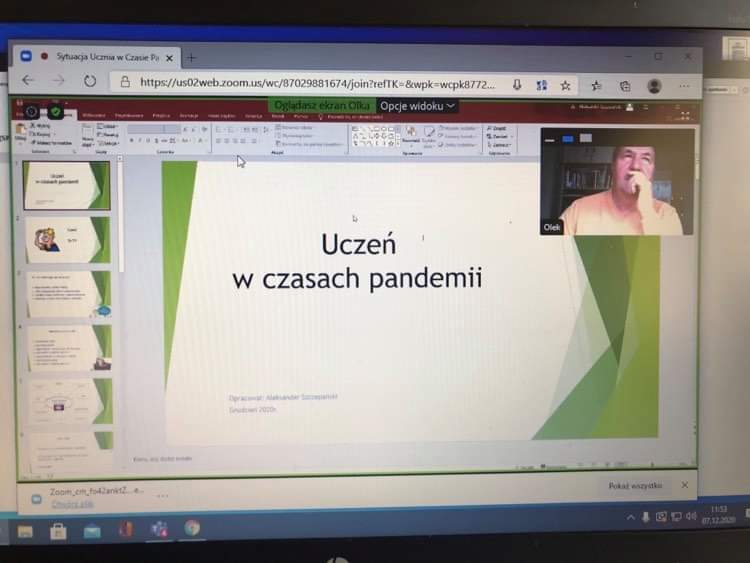Close the Sytuacja Ucznia w Czasie tab

169,58
